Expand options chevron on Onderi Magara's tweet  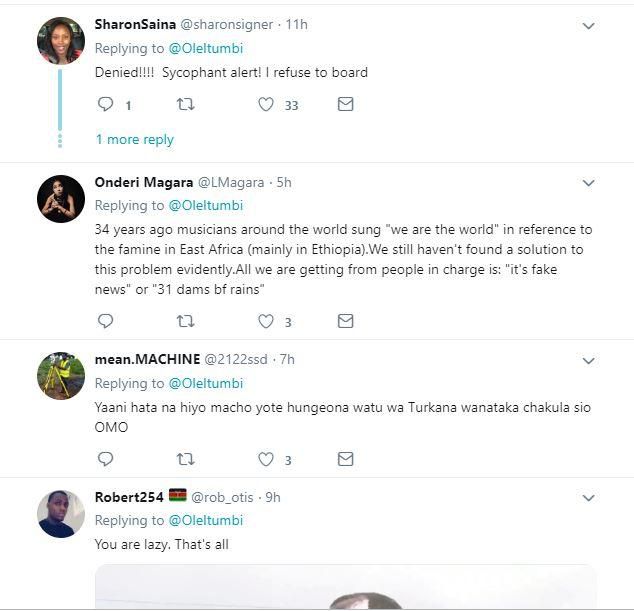(588, 184)
